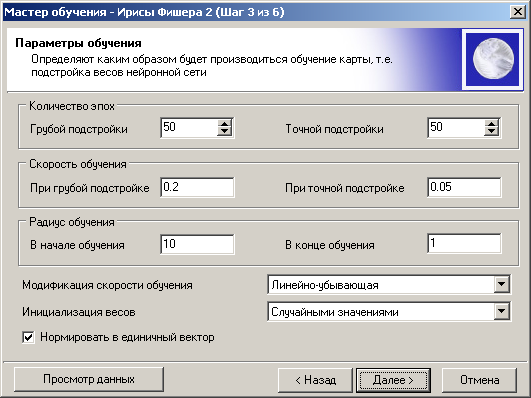Viewport: 531px width, 398px height.
Task: Click the 'При точной подстройке' speed field
Action: [x=464, y=187]
